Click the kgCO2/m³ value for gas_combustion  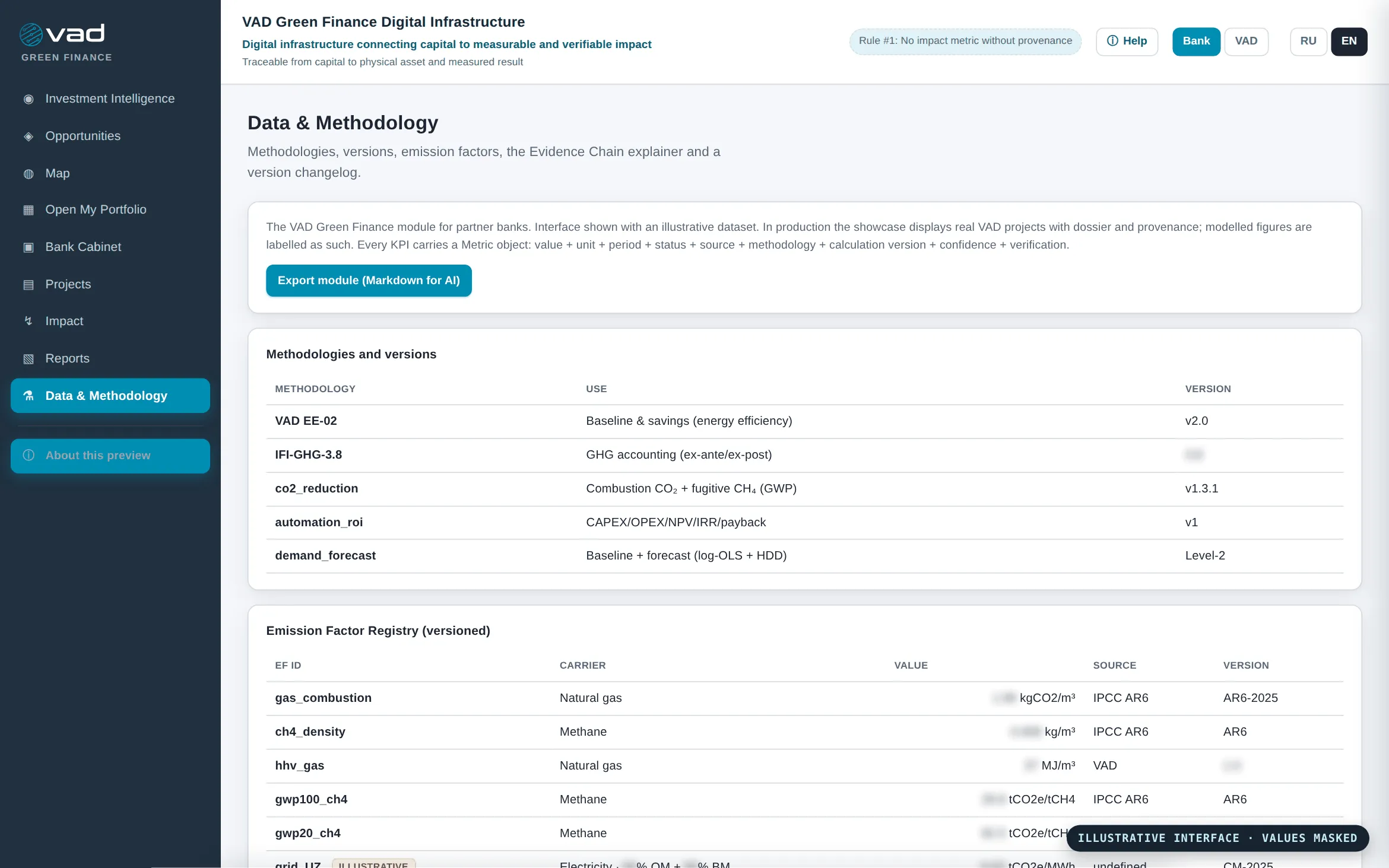click(x=1033, y=698)
